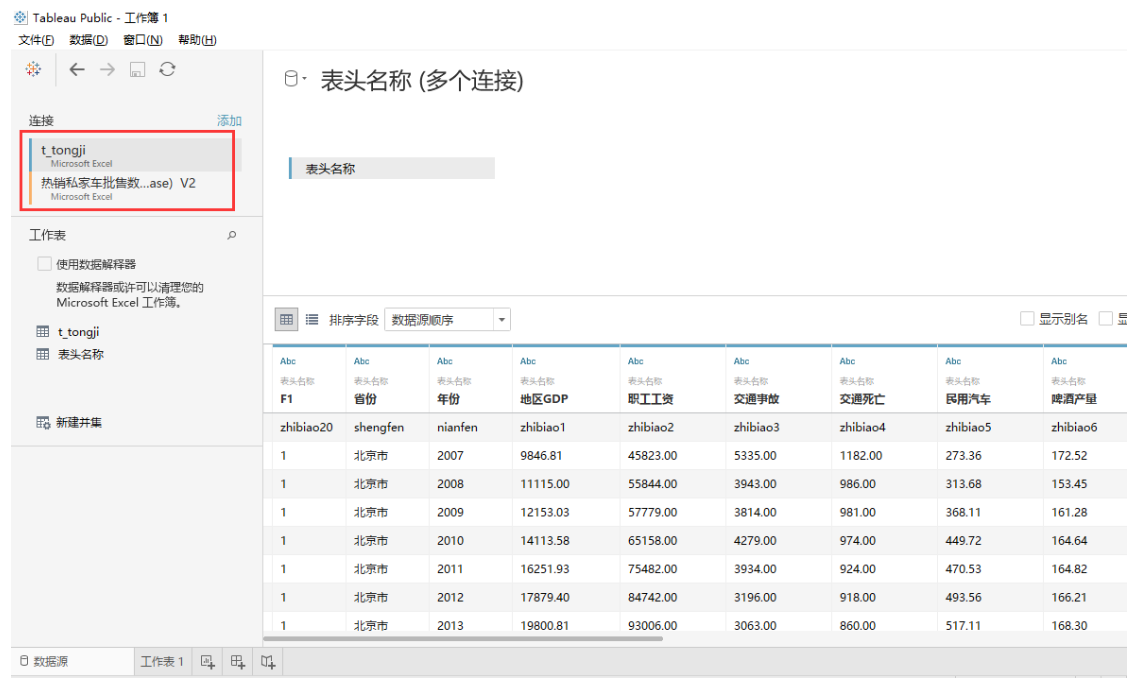The width and height of the screenshot is (1135, 682).
Task: Click the Abc type icon above 啤酒产量 column
Action: [x=1059, y=361]
